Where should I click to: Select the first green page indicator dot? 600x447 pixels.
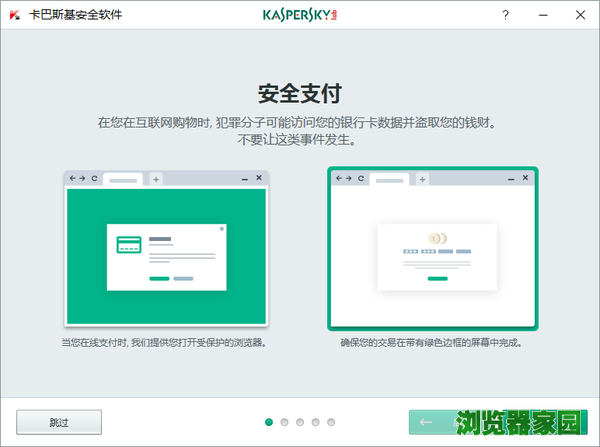[269, 422]
